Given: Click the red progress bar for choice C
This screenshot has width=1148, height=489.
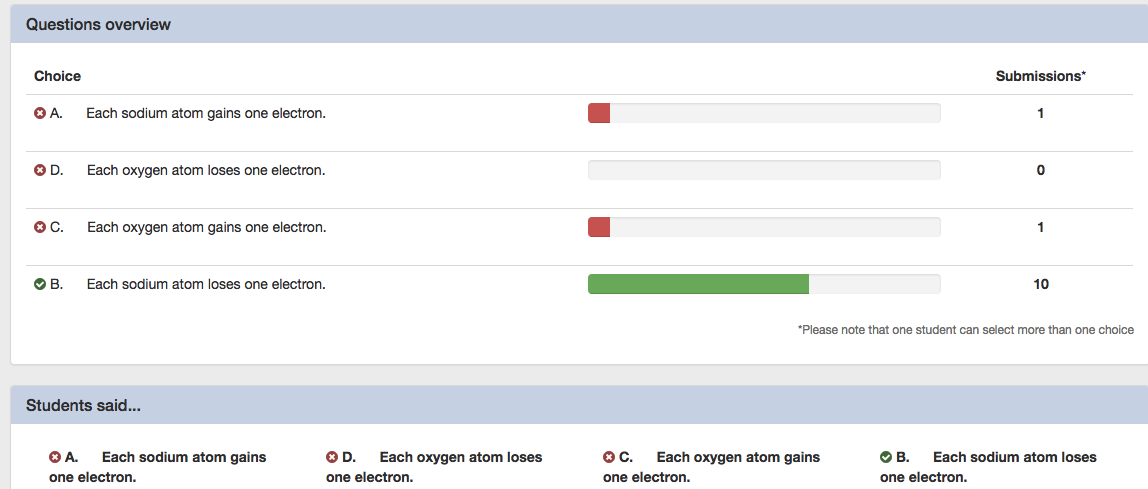Looking at the screenshot, I should click(599, 227).
